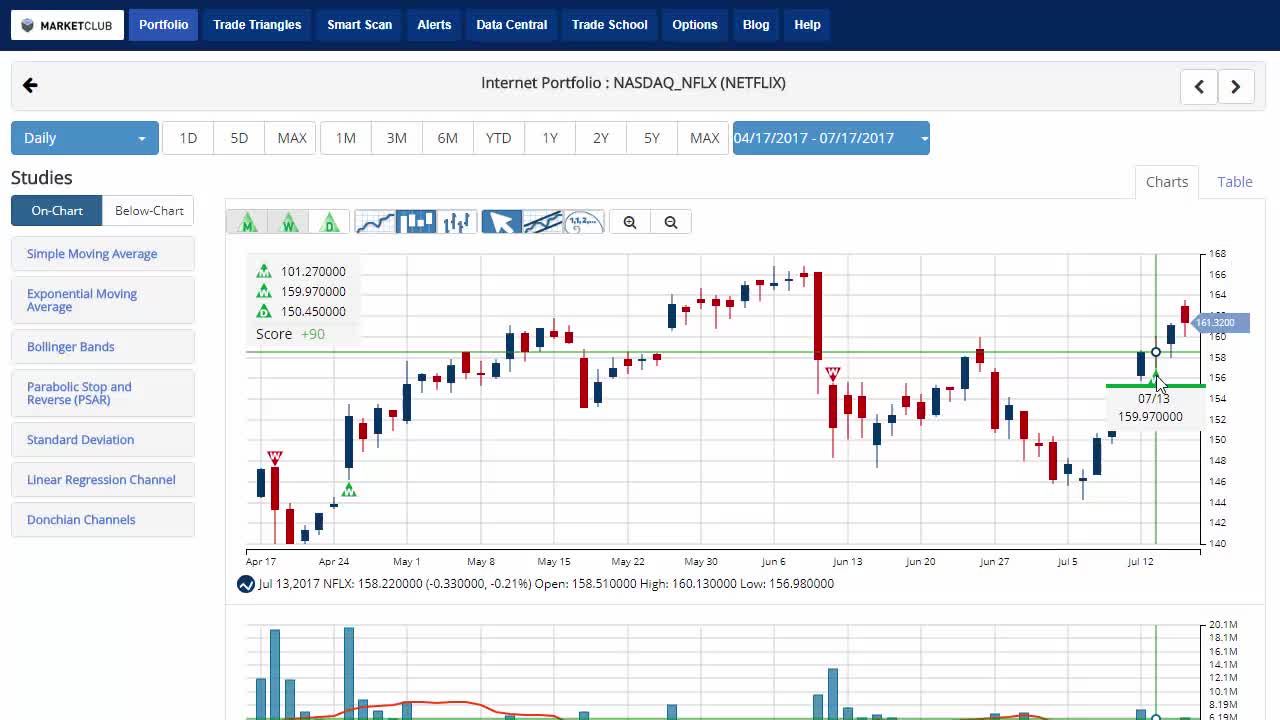Select the Fibonacci tool
This screenshot has width=1280, height=720.
(583, 222)
